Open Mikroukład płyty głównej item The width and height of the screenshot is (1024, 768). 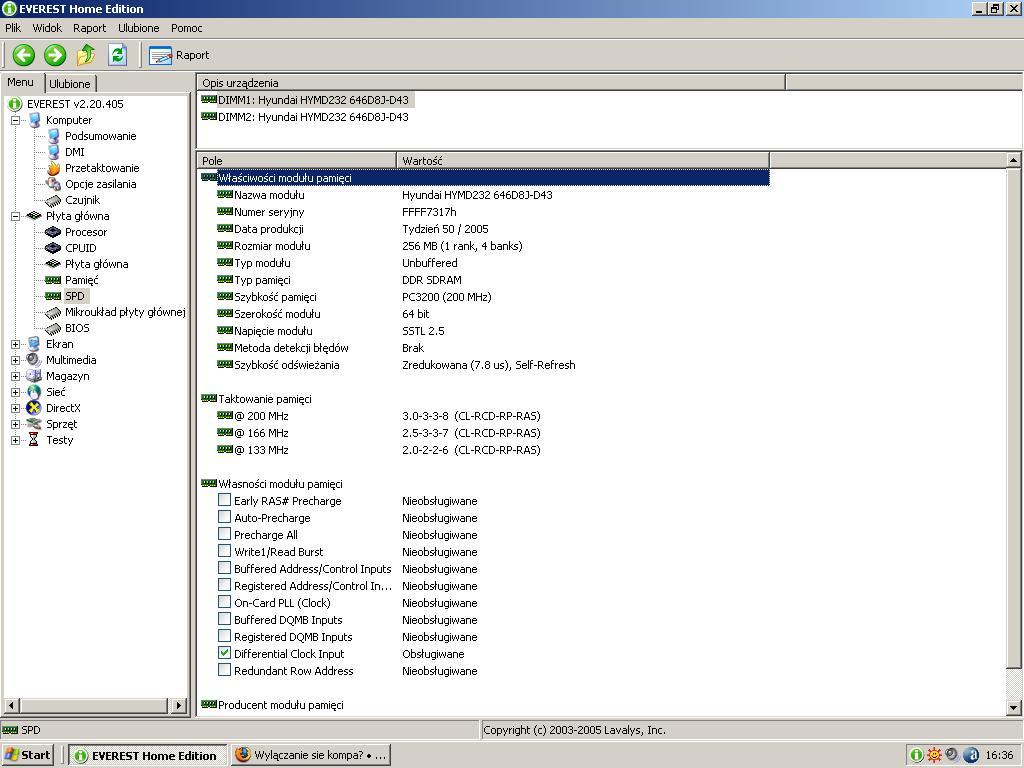click(x=125, y=312)
